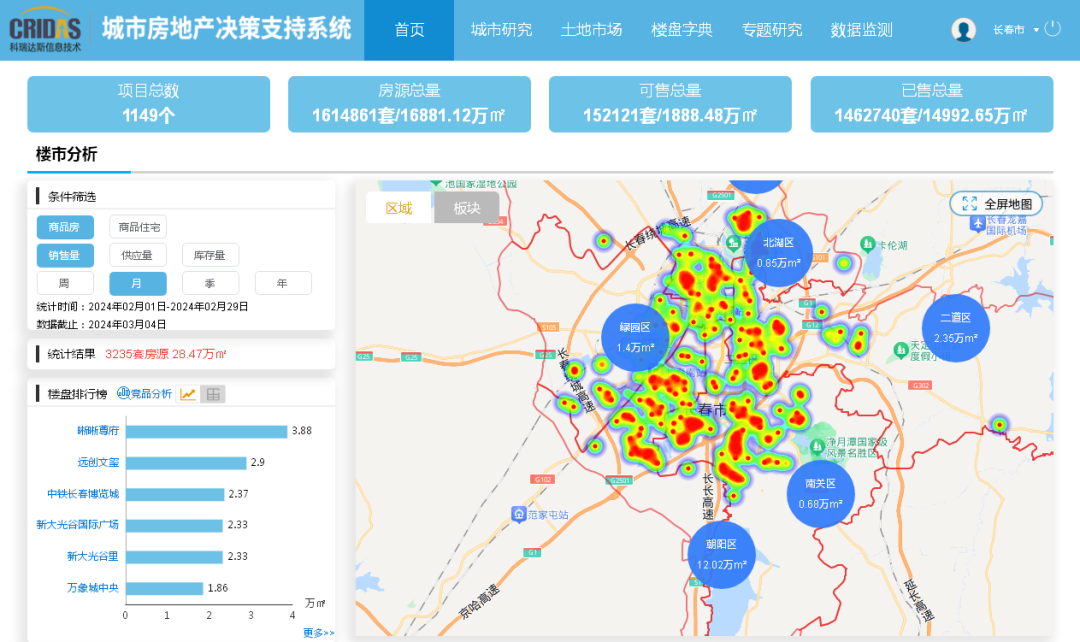
Task: Open the 数据监测 menu
Action: click(x=861, y=30)
